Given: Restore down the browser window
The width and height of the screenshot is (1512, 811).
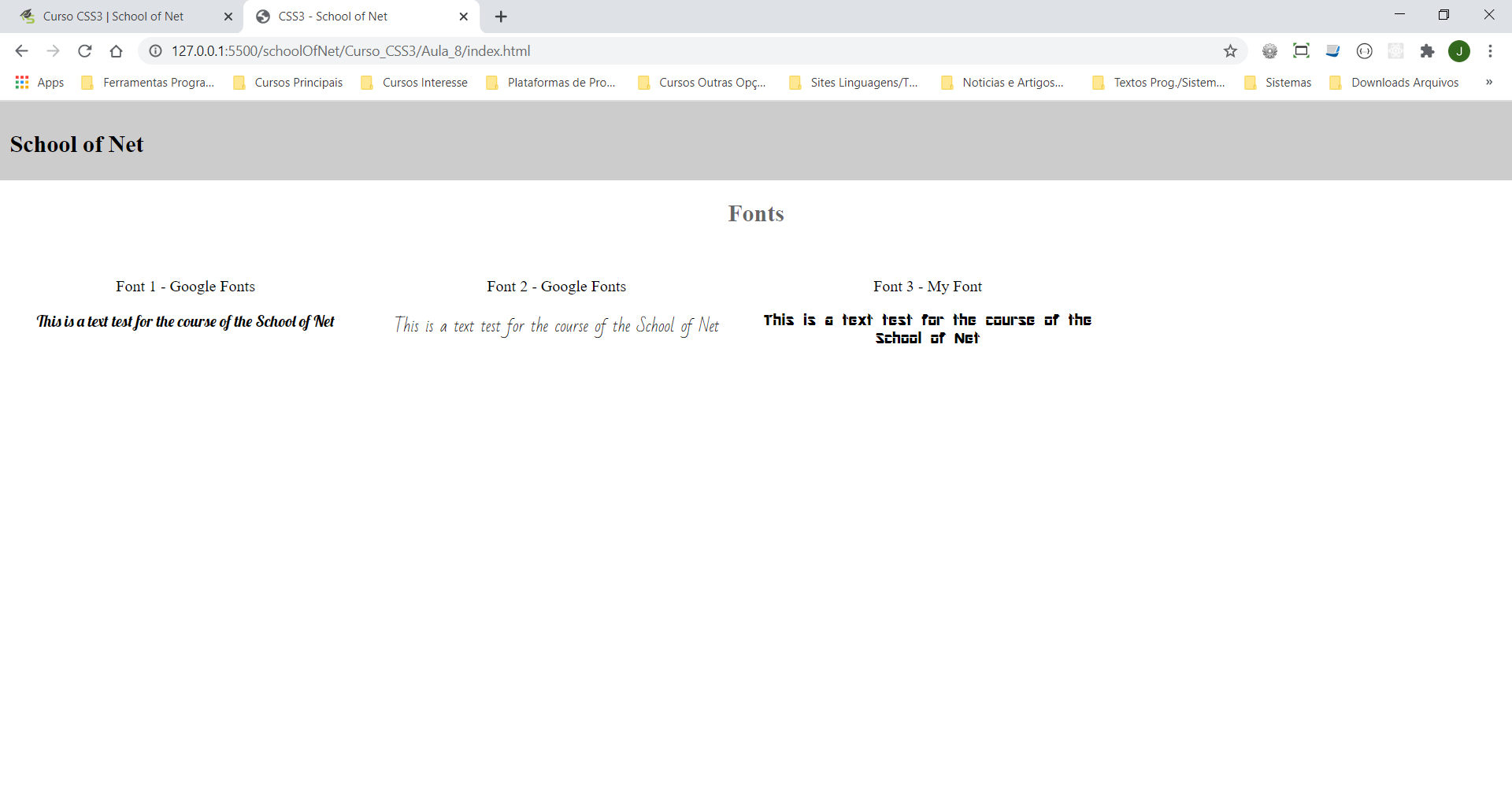Looking at the screenshot, I should click(x=1443, y=14).
